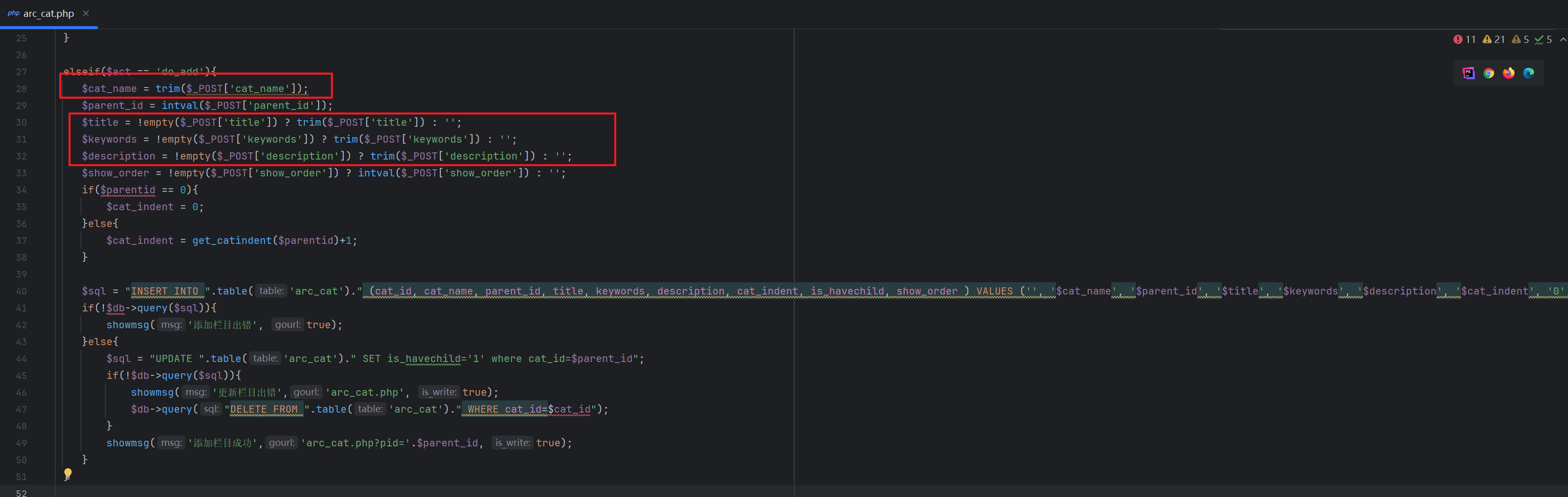
Task: Place cursor on trim call on line 28
Action: [x=167, y=89]
